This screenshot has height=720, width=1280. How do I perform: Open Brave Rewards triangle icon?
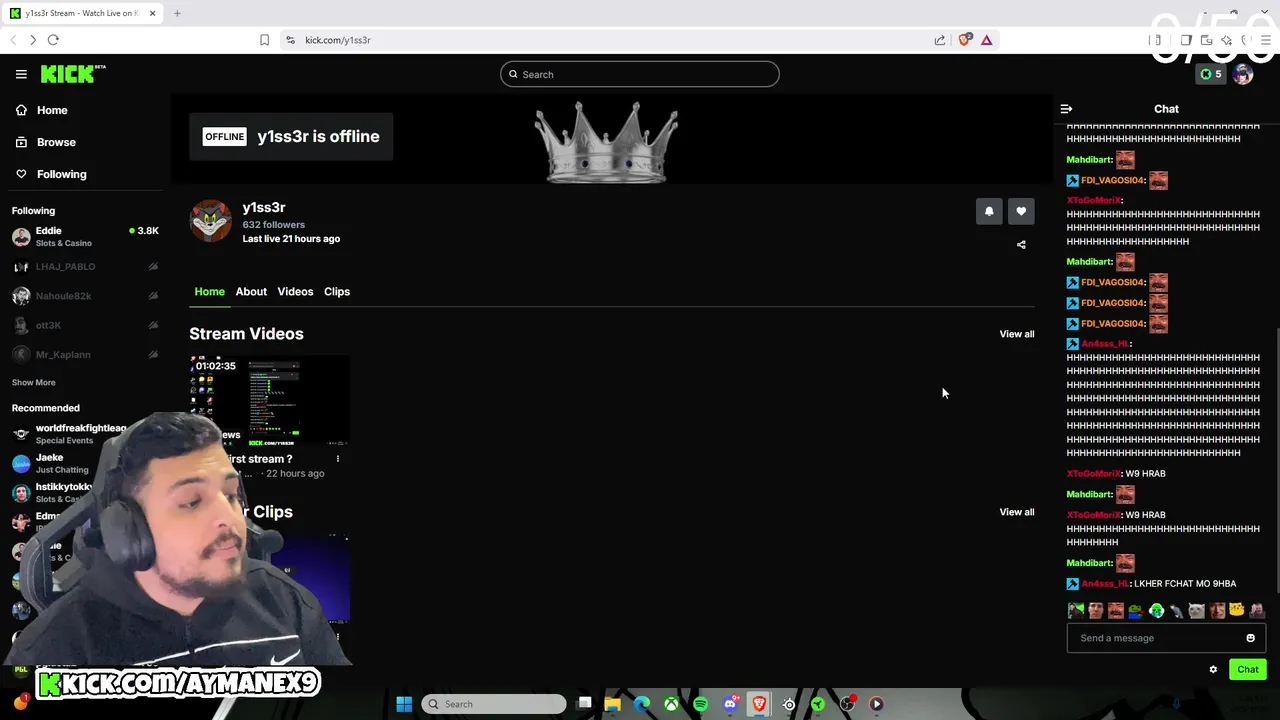tap(986, 40)
